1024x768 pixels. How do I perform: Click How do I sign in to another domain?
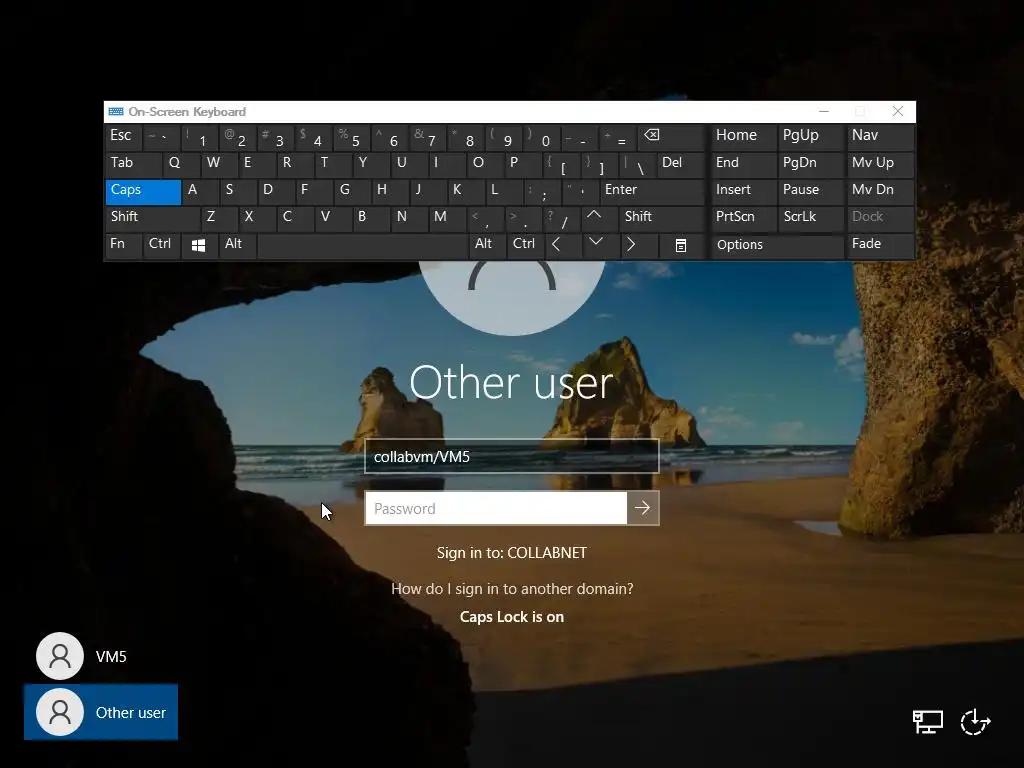[x=512, y=589]
